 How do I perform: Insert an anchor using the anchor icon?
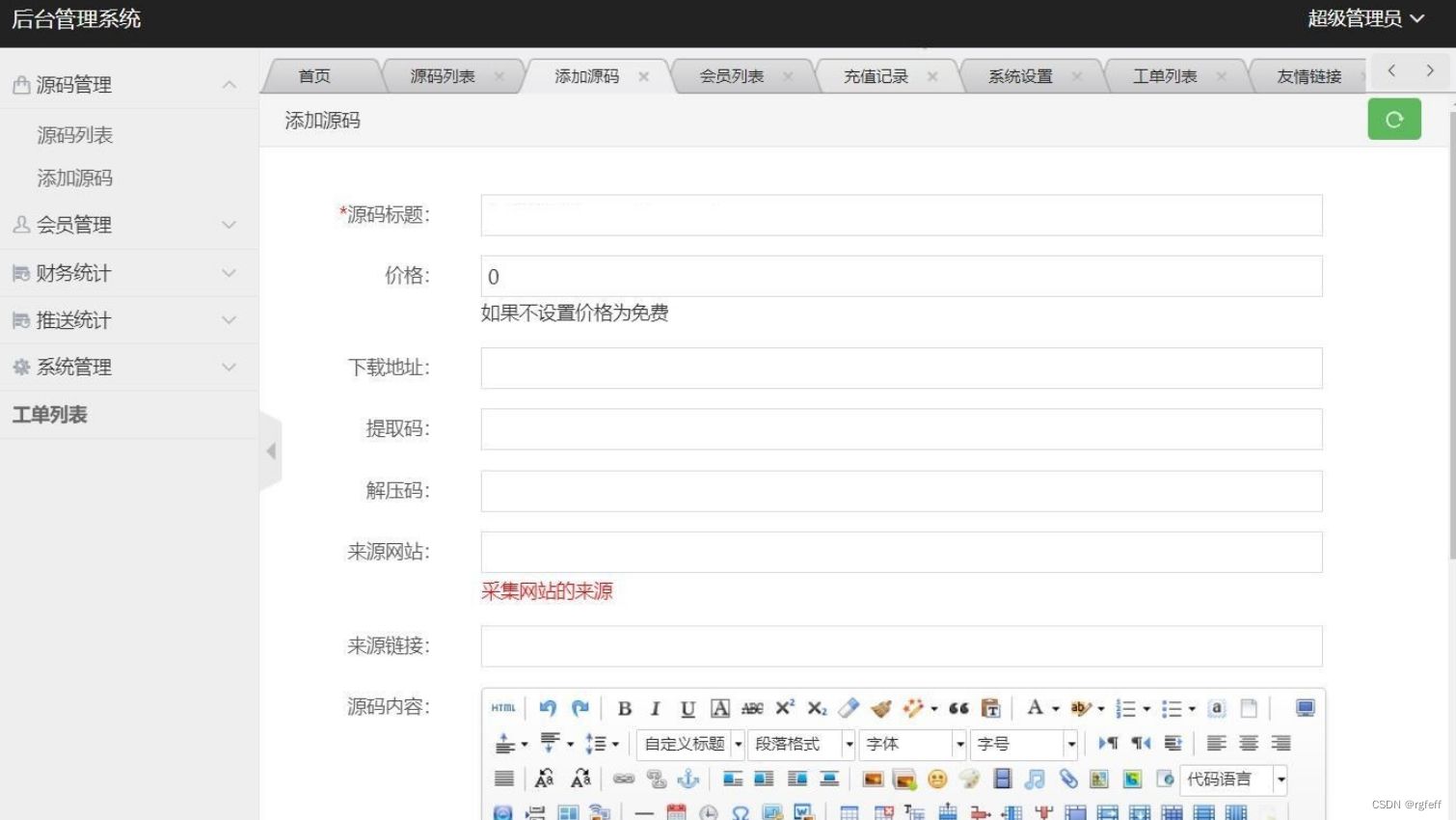(688, 778)
